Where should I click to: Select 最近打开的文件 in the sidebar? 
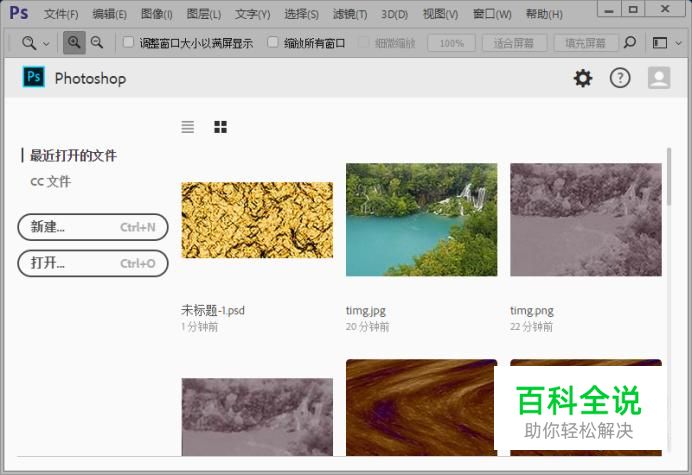coord(73,155)
